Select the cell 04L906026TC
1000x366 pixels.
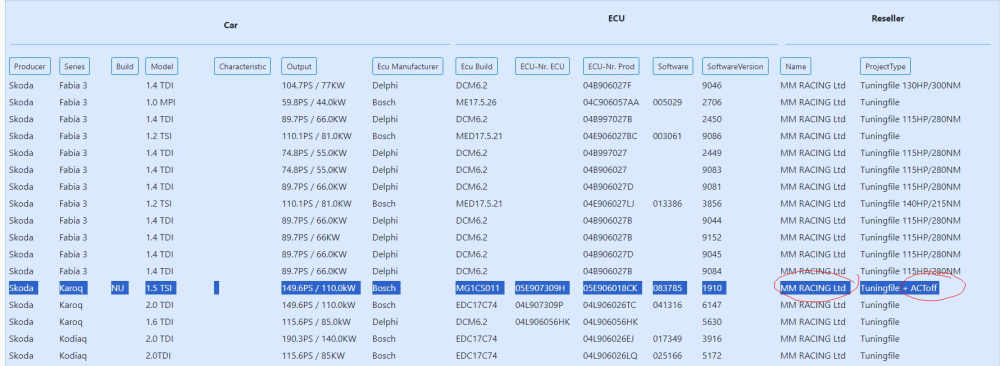[610, 305]
